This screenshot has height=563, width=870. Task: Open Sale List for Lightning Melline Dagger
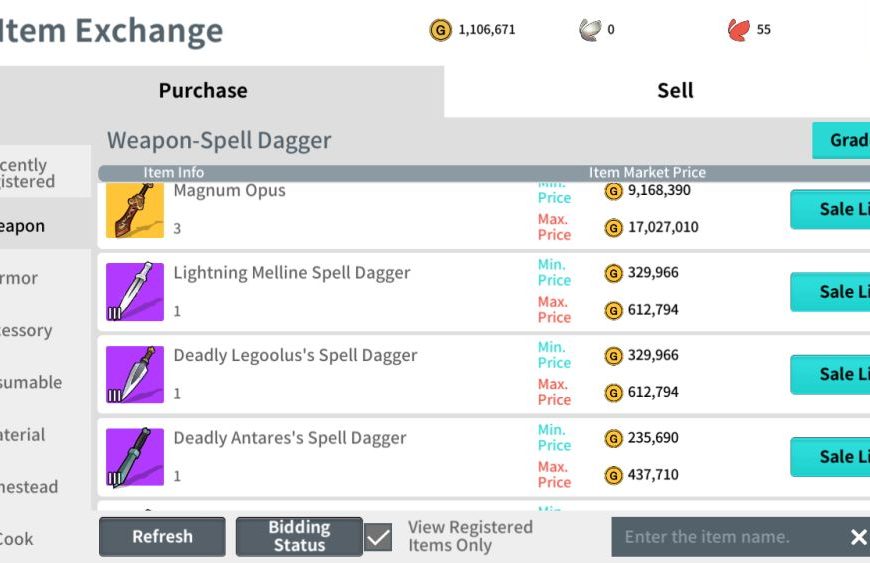832,292
